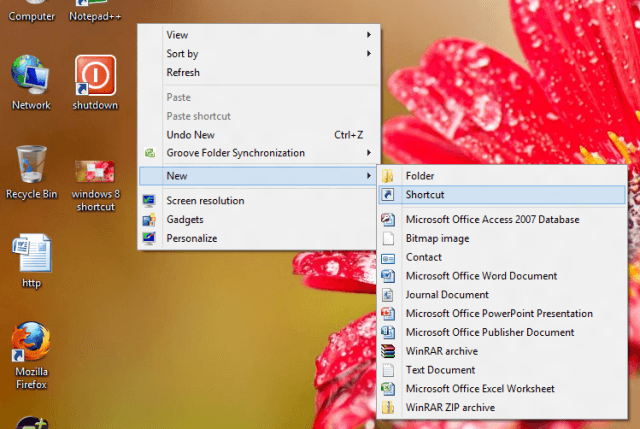Open the Sort by menu entry
This screenshot has height=429, width=640.
259,54
